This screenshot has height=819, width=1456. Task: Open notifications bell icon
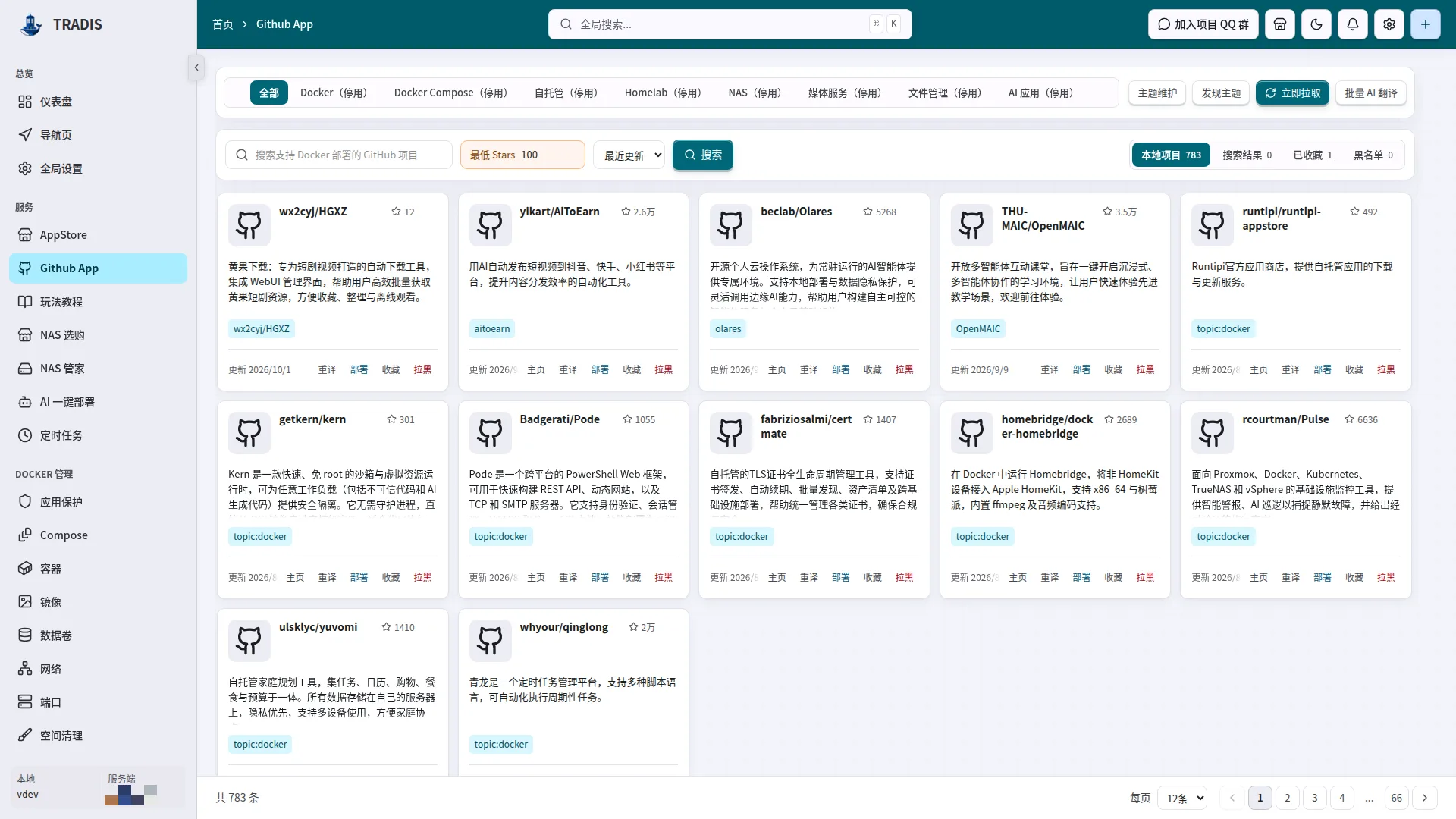(x=1353, y=24)
